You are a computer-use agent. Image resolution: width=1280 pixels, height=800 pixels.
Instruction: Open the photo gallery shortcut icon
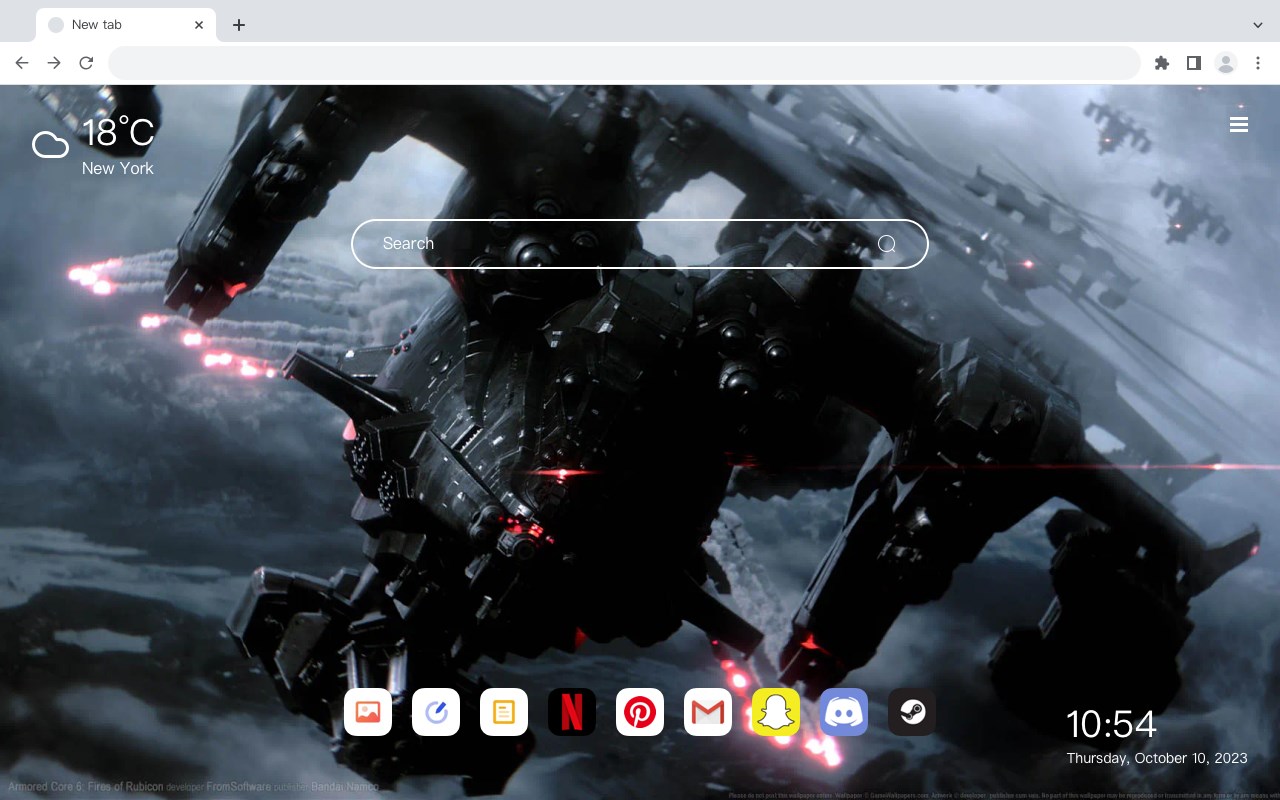pos(368,712)
